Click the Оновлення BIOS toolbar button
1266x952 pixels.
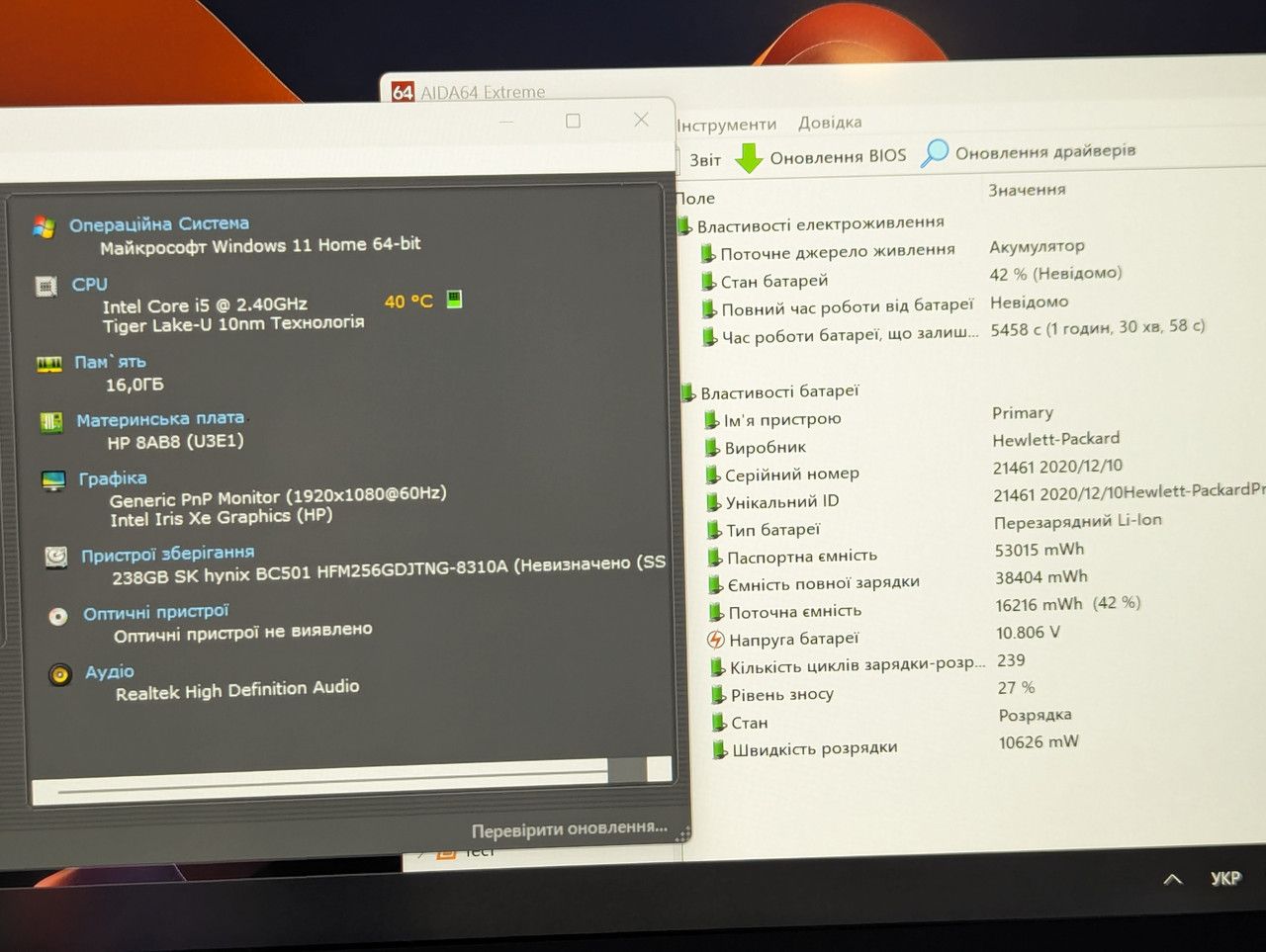[822, 157]
